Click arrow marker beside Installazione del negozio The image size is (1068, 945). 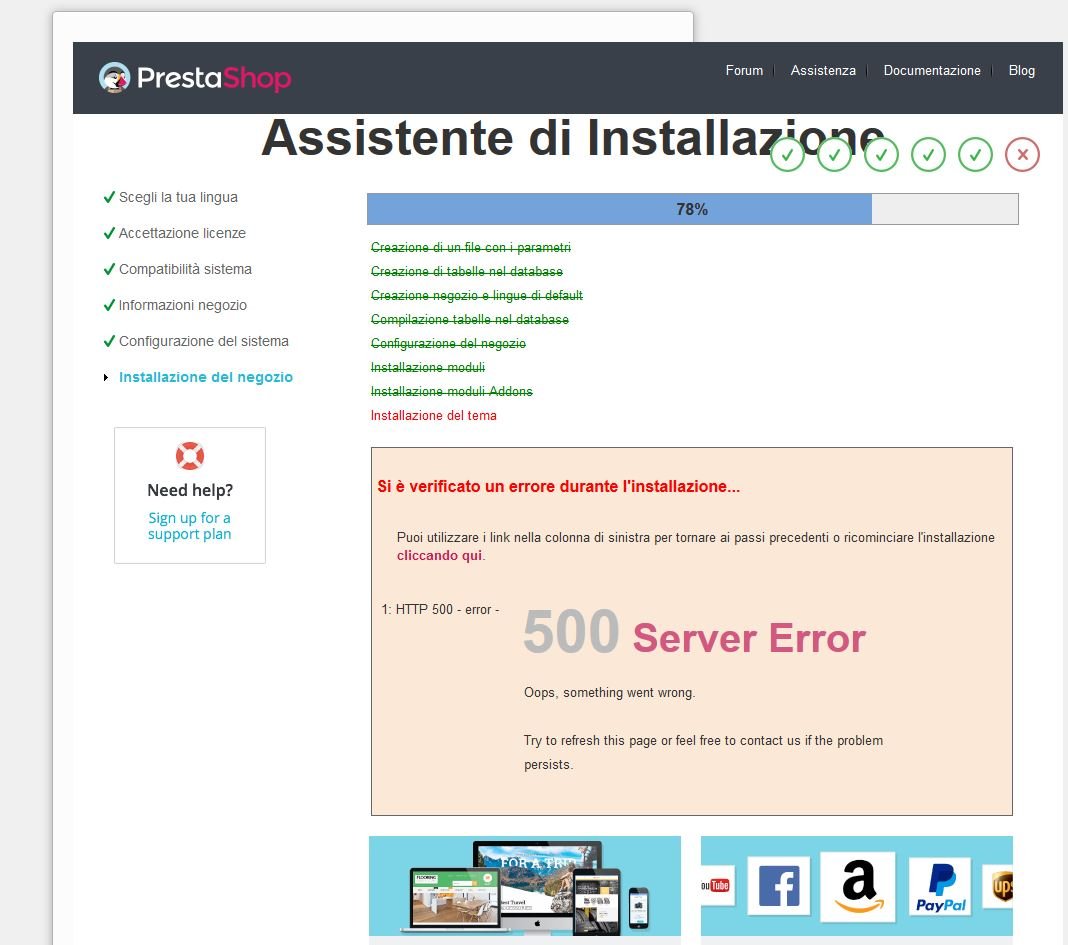(106, 377)
